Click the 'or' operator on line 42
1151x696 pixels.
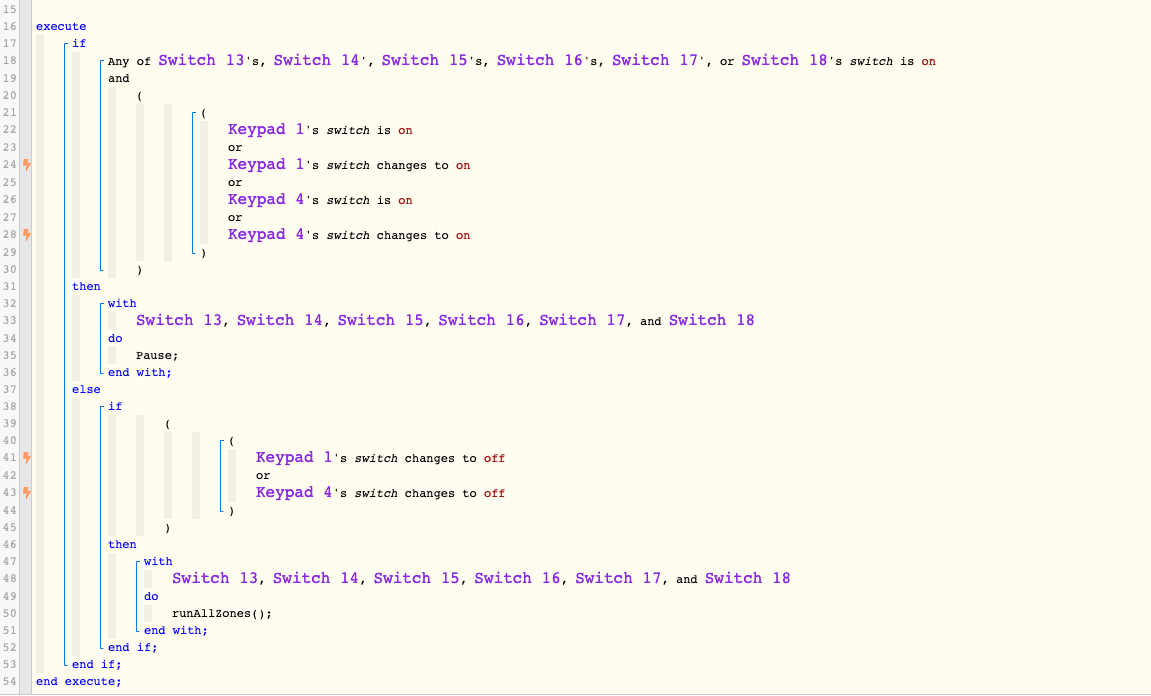263,476
